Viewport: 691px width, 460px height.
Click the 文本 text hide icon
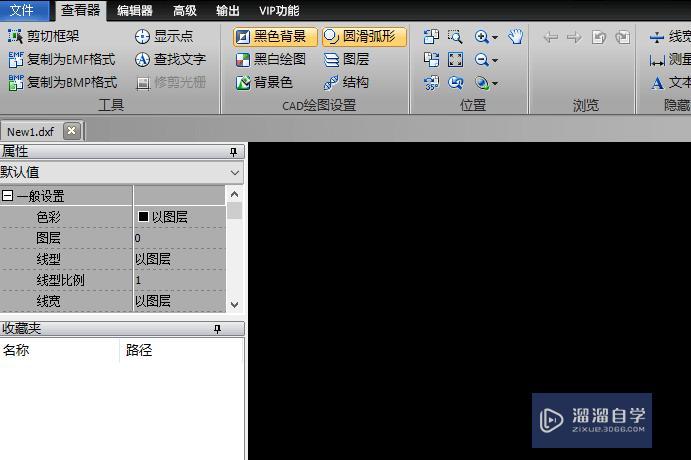point(657,82)
